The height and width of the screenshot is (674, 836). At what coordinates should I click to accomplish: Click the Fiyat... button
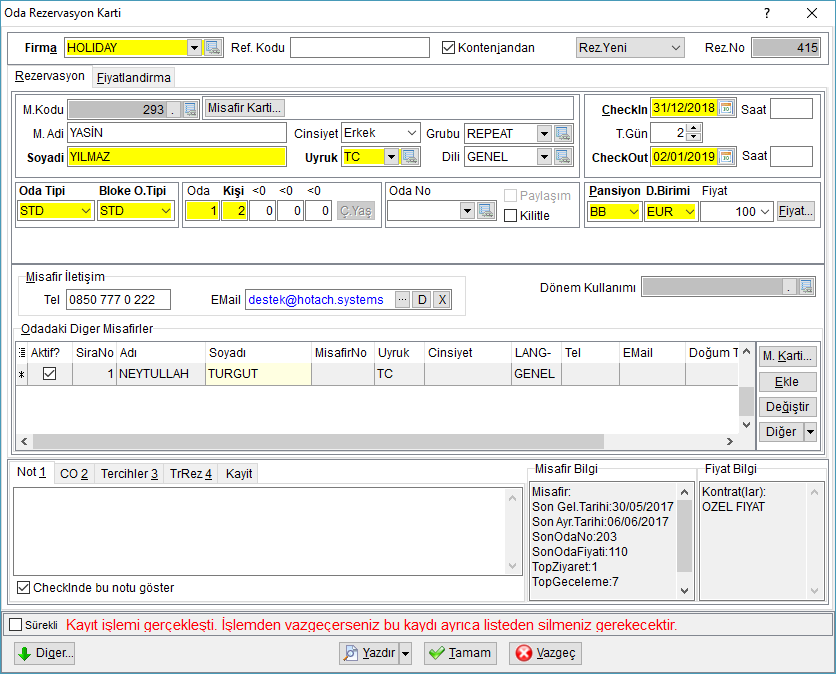[x=796, y=211]
